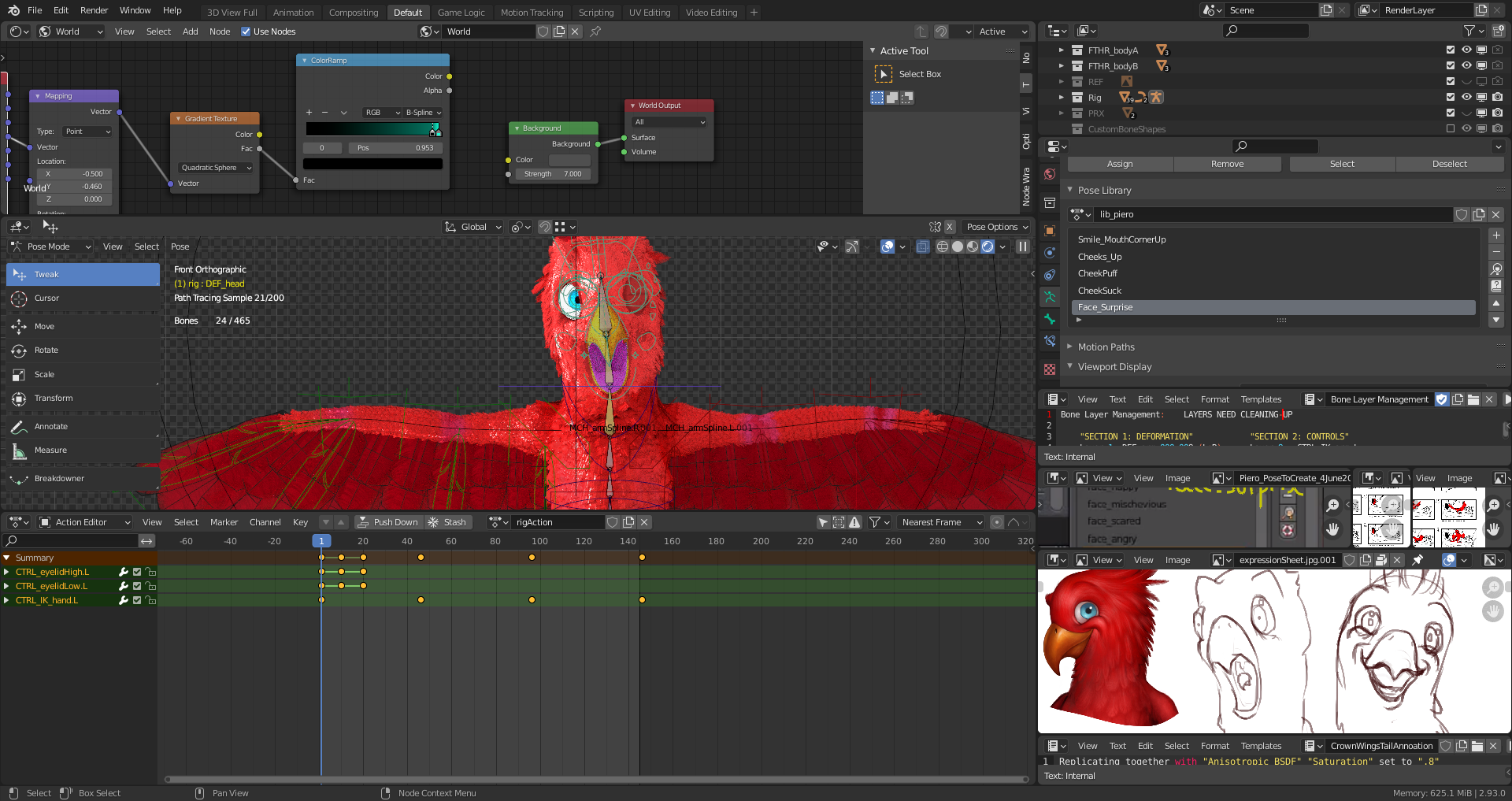The height and width of the screenshot is (801, 1512).
Task: Hide the FTHR_bodyA collection with its eye toggle
Action: click(1466, 50)
